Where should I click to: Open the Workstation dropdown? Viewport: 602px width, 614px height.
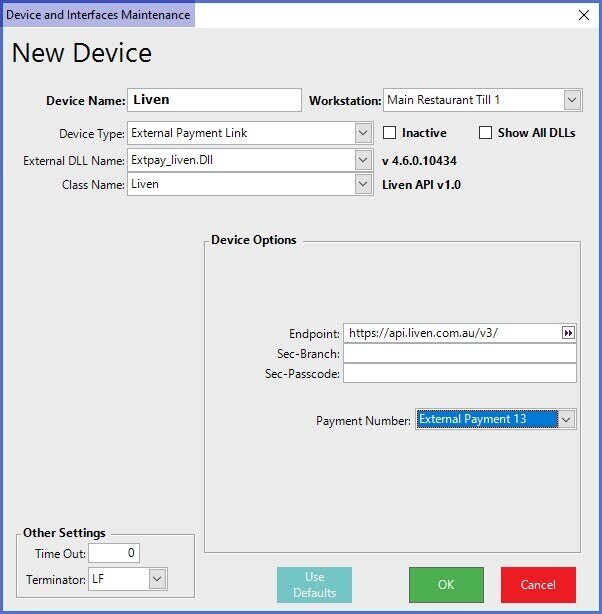click(572, 100)
